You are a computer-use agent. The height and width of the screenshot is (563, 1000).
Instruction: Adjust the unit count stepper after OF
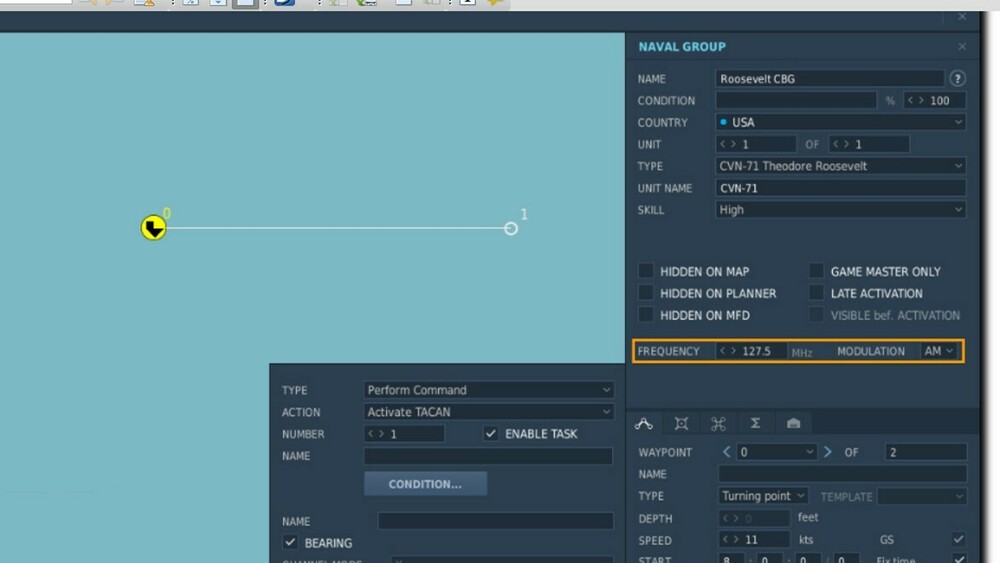coord(841,144)
